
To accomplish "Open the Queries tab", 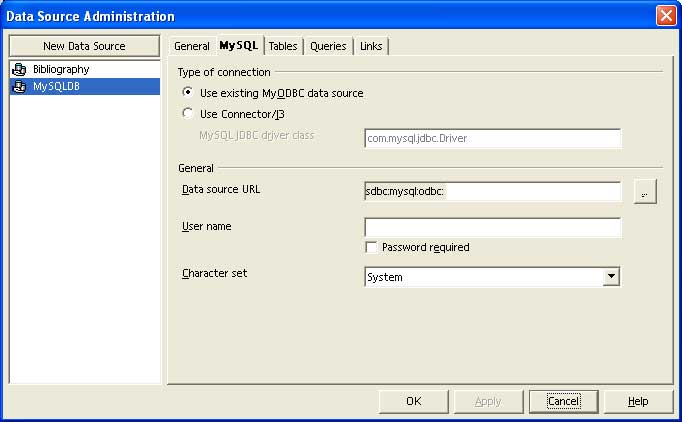I will [x=328, y=46].
